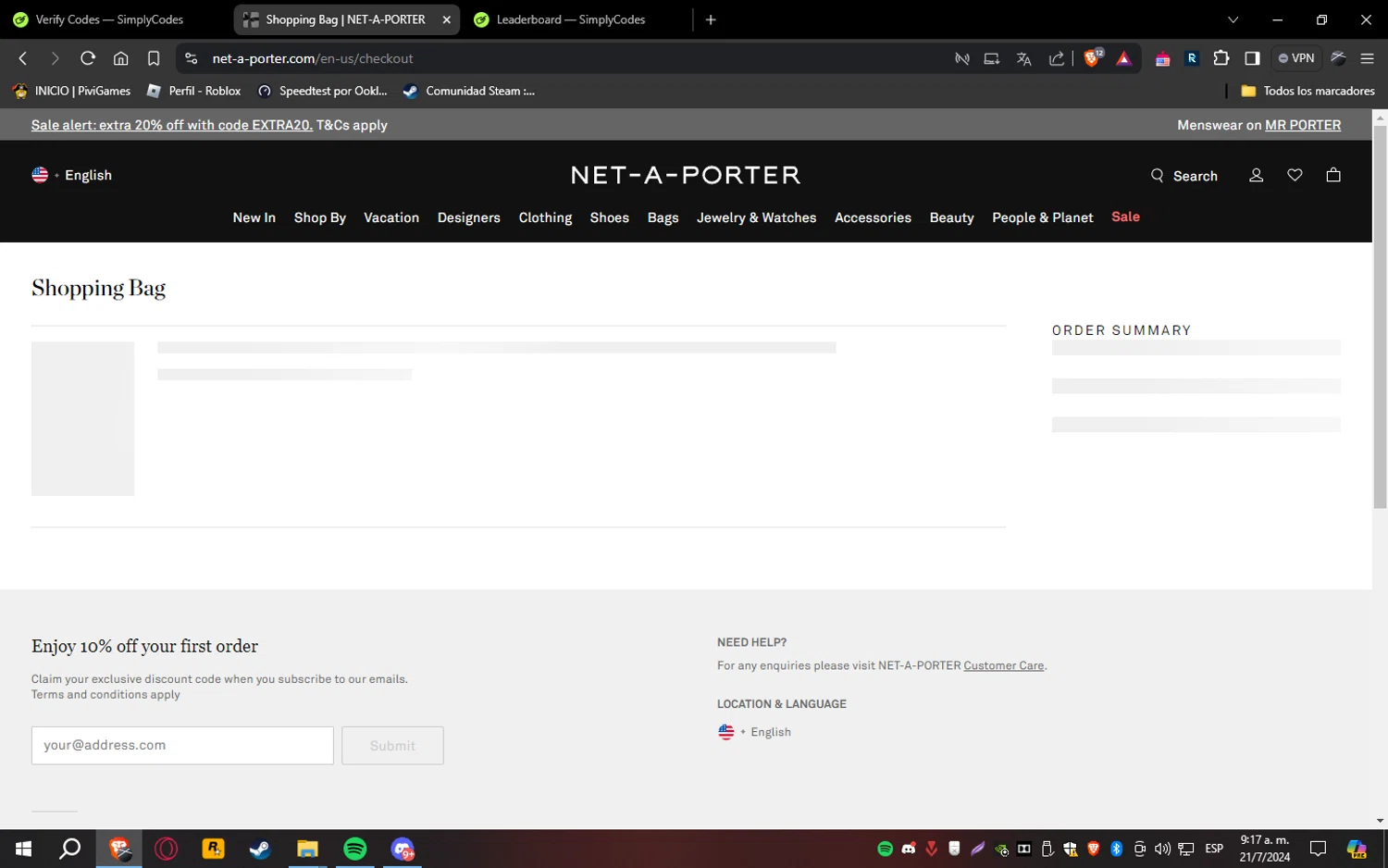Reload the page
Image resolution: width=1388 pixels, height=868 pixels.
pos(88,58)
